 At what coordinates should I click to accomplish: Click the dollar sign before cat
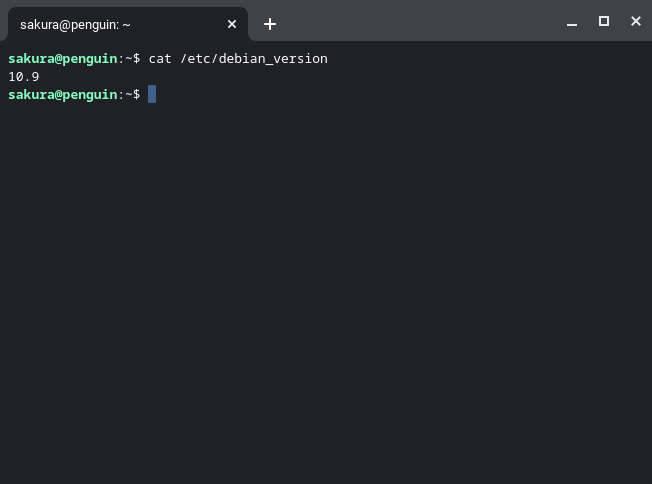137,58
